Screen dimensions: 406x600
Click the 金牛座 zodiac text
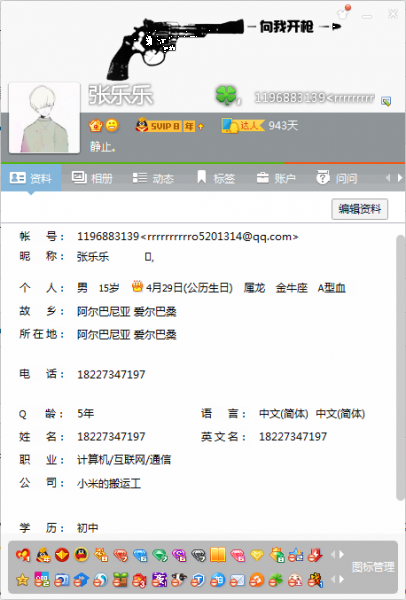pos(292,288)
